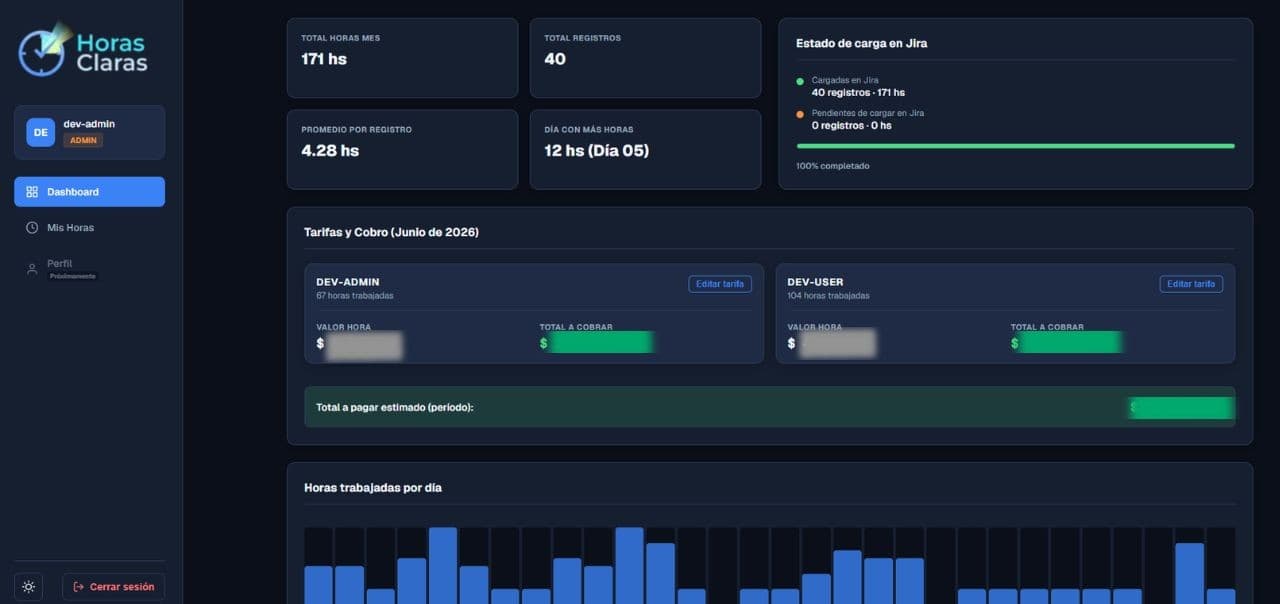
Task: Click '0 registros · 0 hs' text
Action: coord(852,125)
